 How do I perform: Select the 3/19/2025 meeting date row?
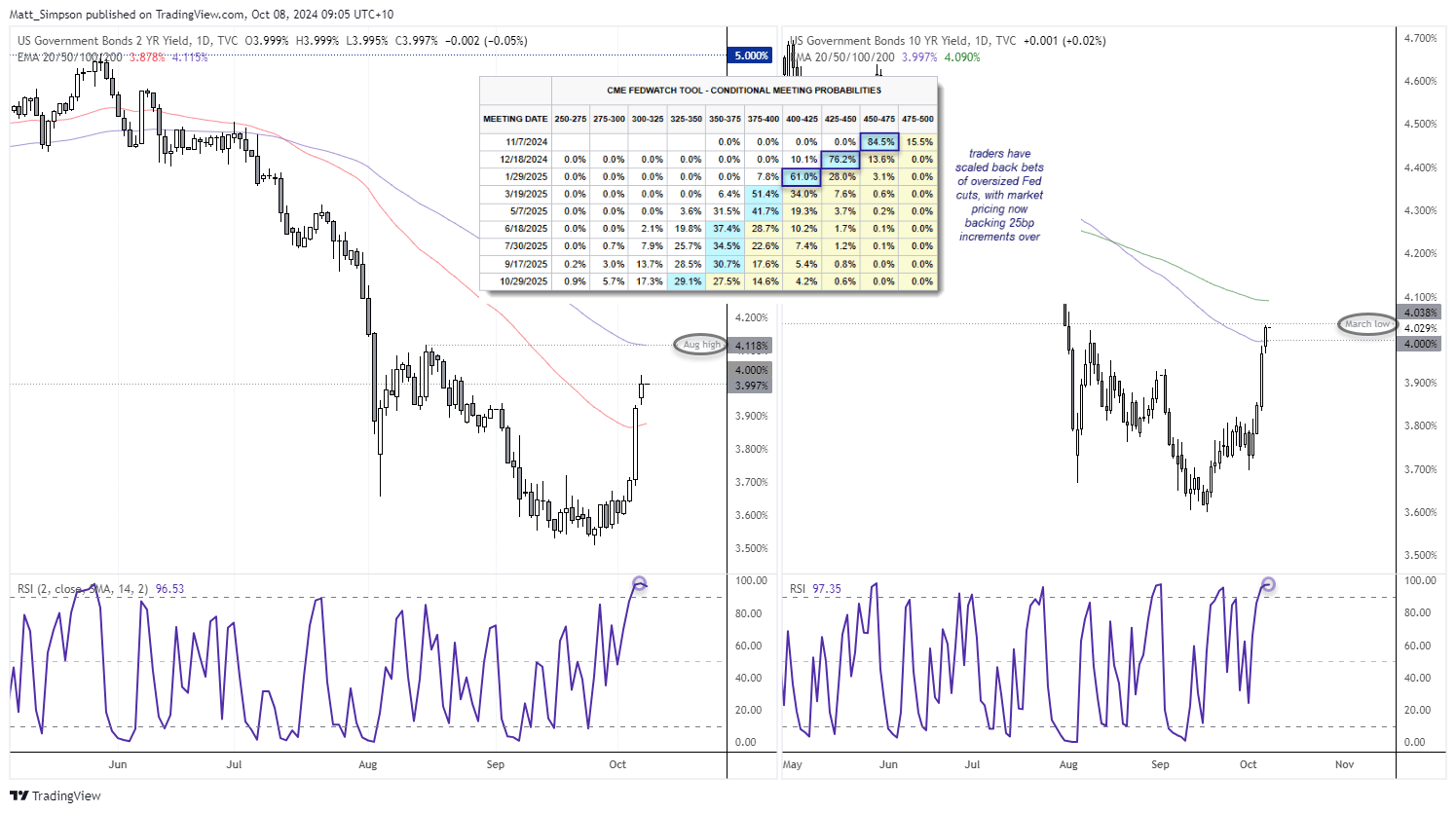tap(709, 195)
